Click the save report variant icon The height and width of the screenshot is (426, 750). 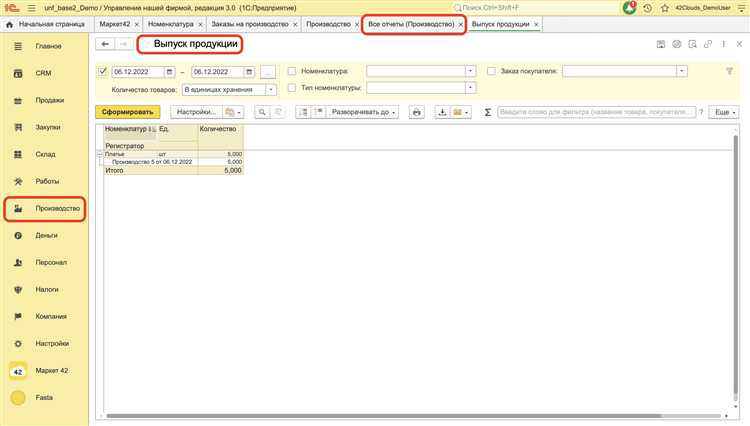coord(661,44)
